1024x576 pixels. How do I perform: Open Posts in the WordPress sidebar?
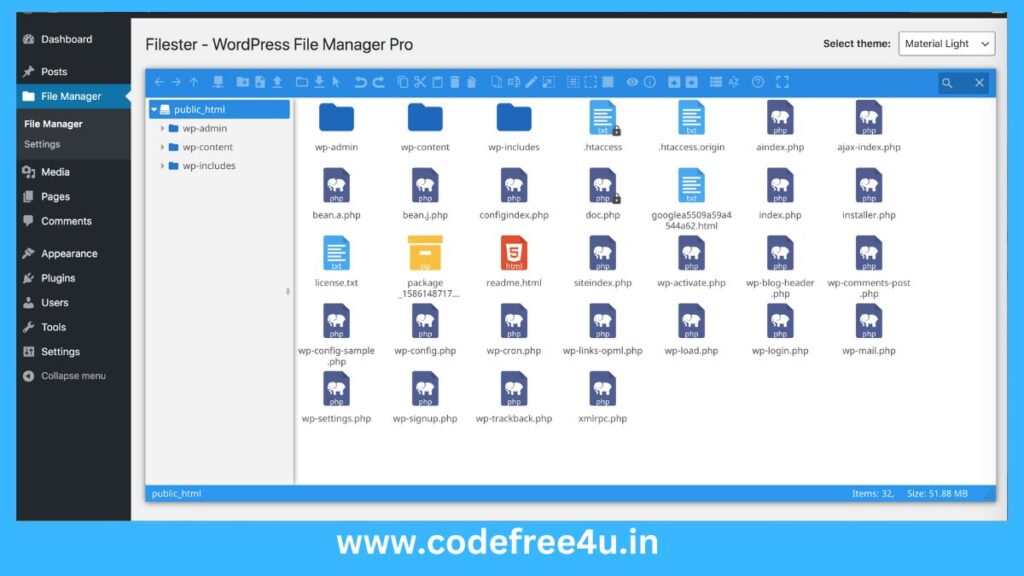[x=54, y=72]
